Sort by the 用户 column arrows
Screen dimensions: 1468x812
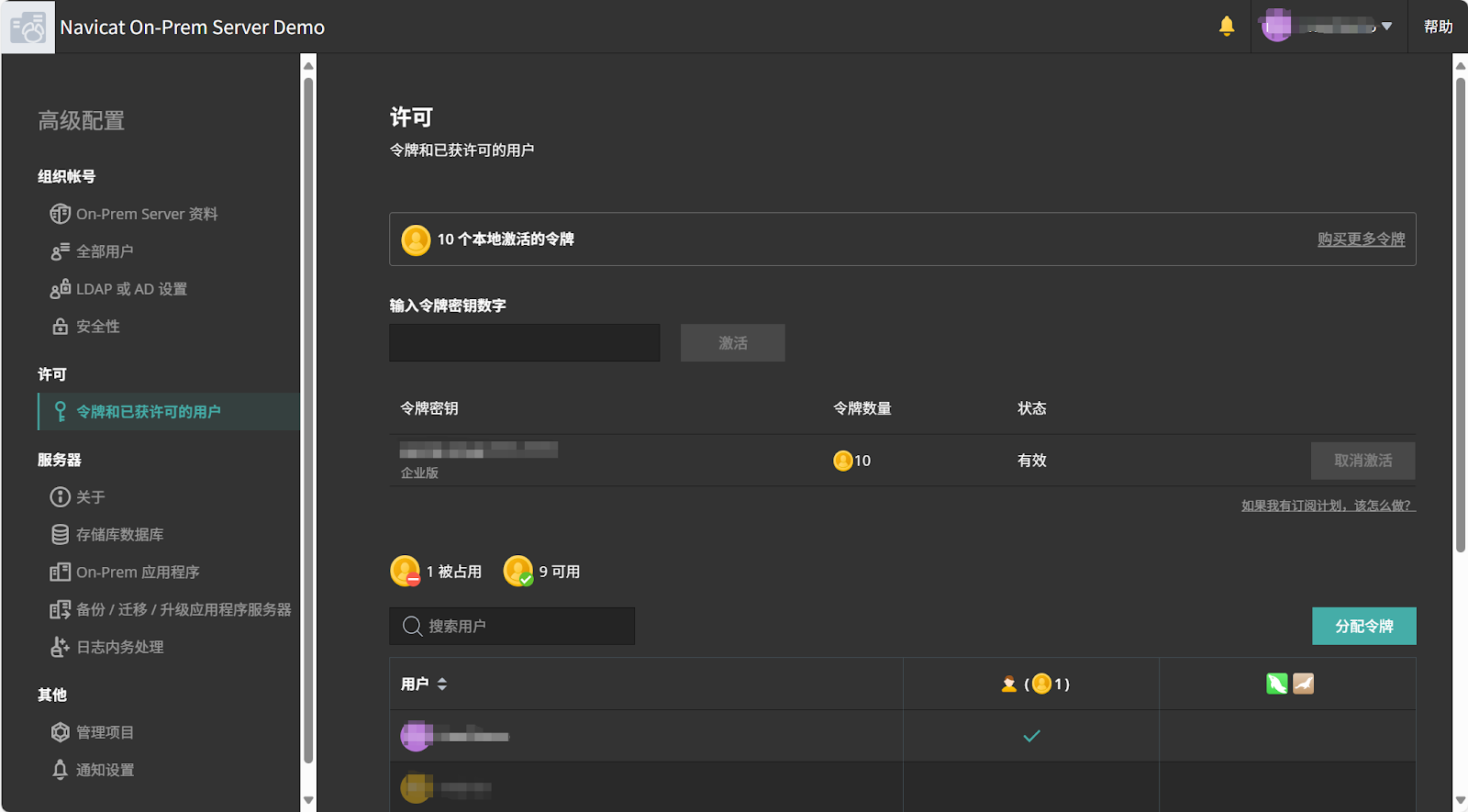[442, 684]
